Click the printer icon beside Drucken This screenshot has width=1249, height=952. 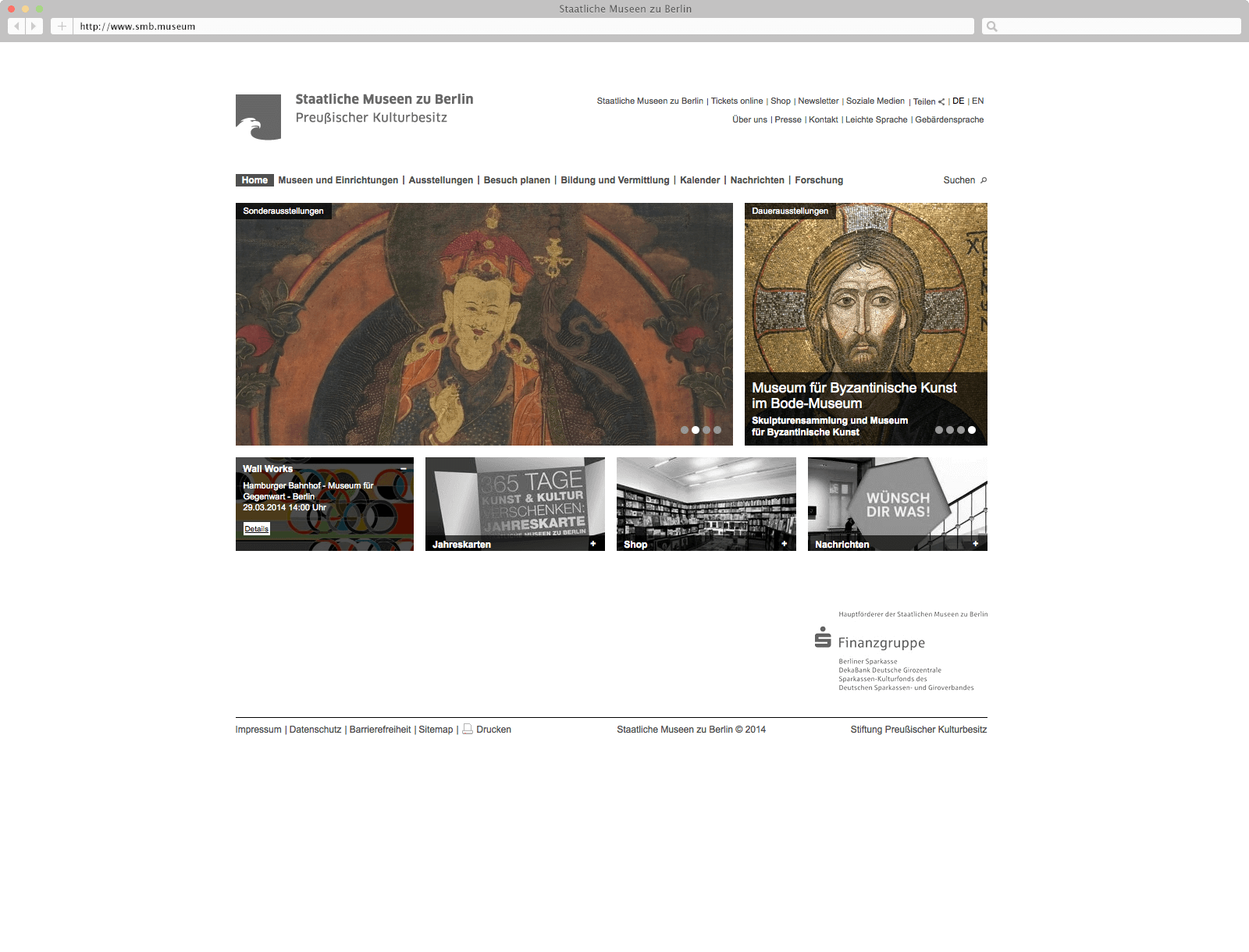click(468, 729)
